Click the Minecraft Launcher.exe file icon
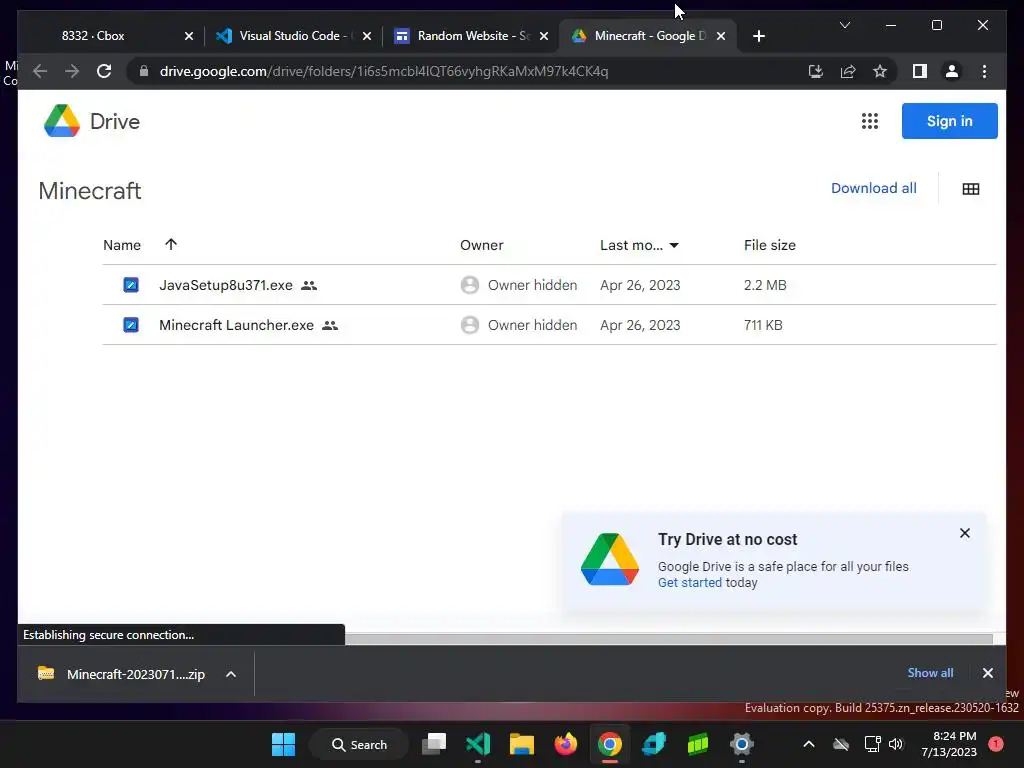Image resolution: width=1024 pixels, height=768 pixels. point(131,325)
